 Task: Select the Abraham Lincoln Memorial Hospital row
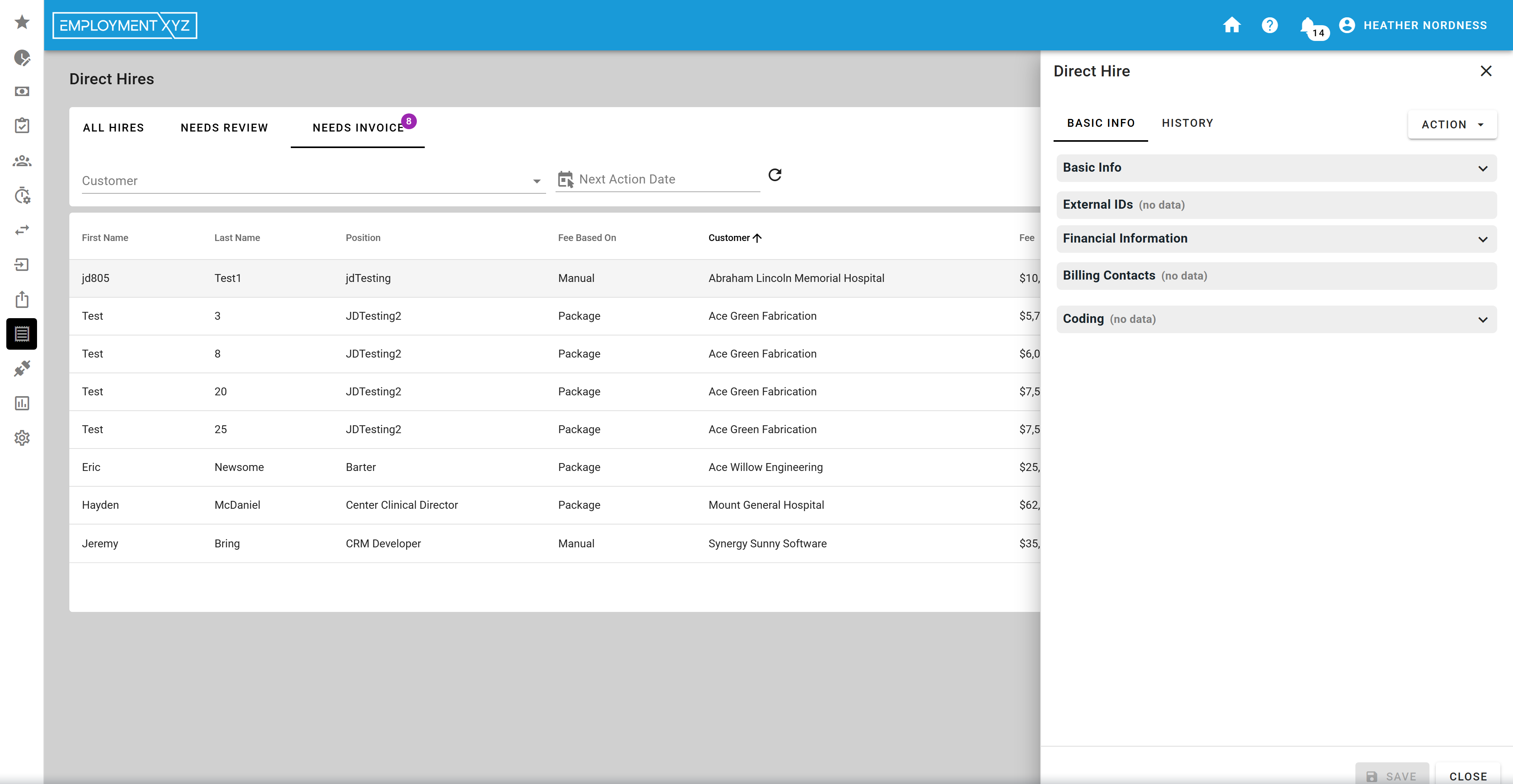click(554, 278)
